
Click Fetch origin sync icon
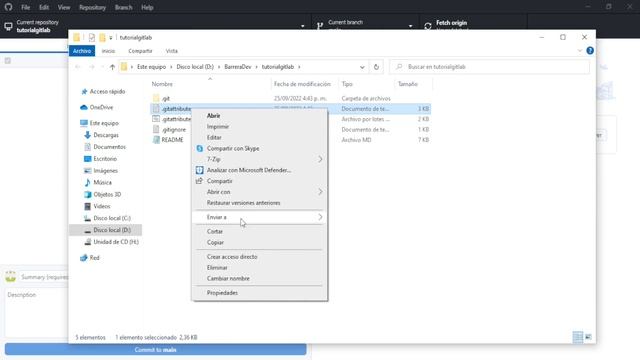coord(428,26)
